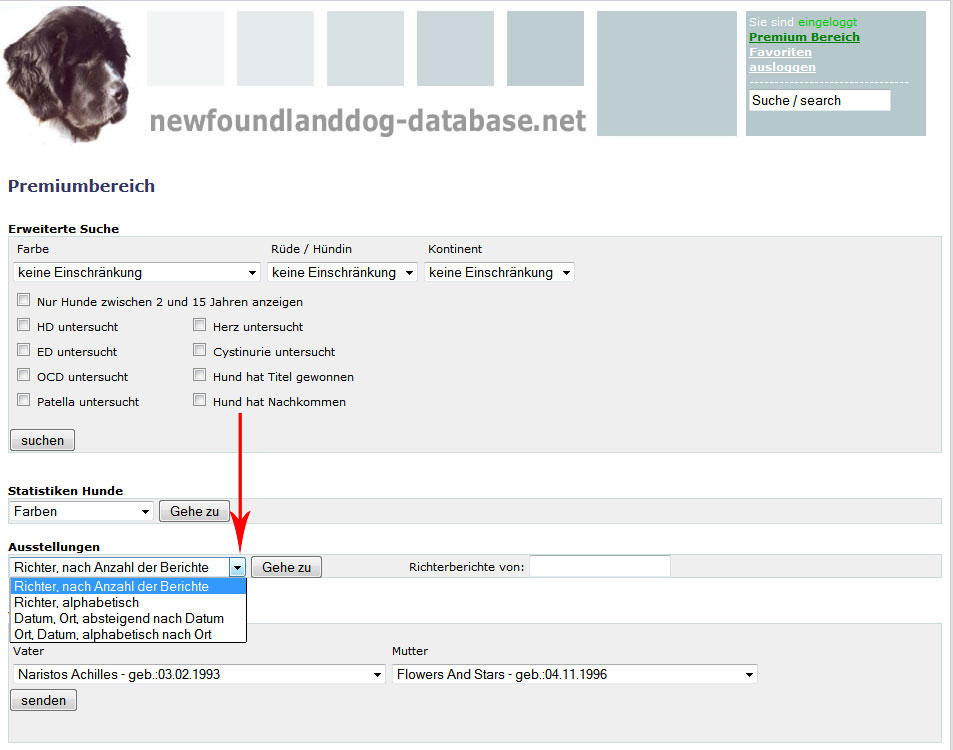
Task: Select Richter, alphabetisch from the list
Action: click(77, 603)
